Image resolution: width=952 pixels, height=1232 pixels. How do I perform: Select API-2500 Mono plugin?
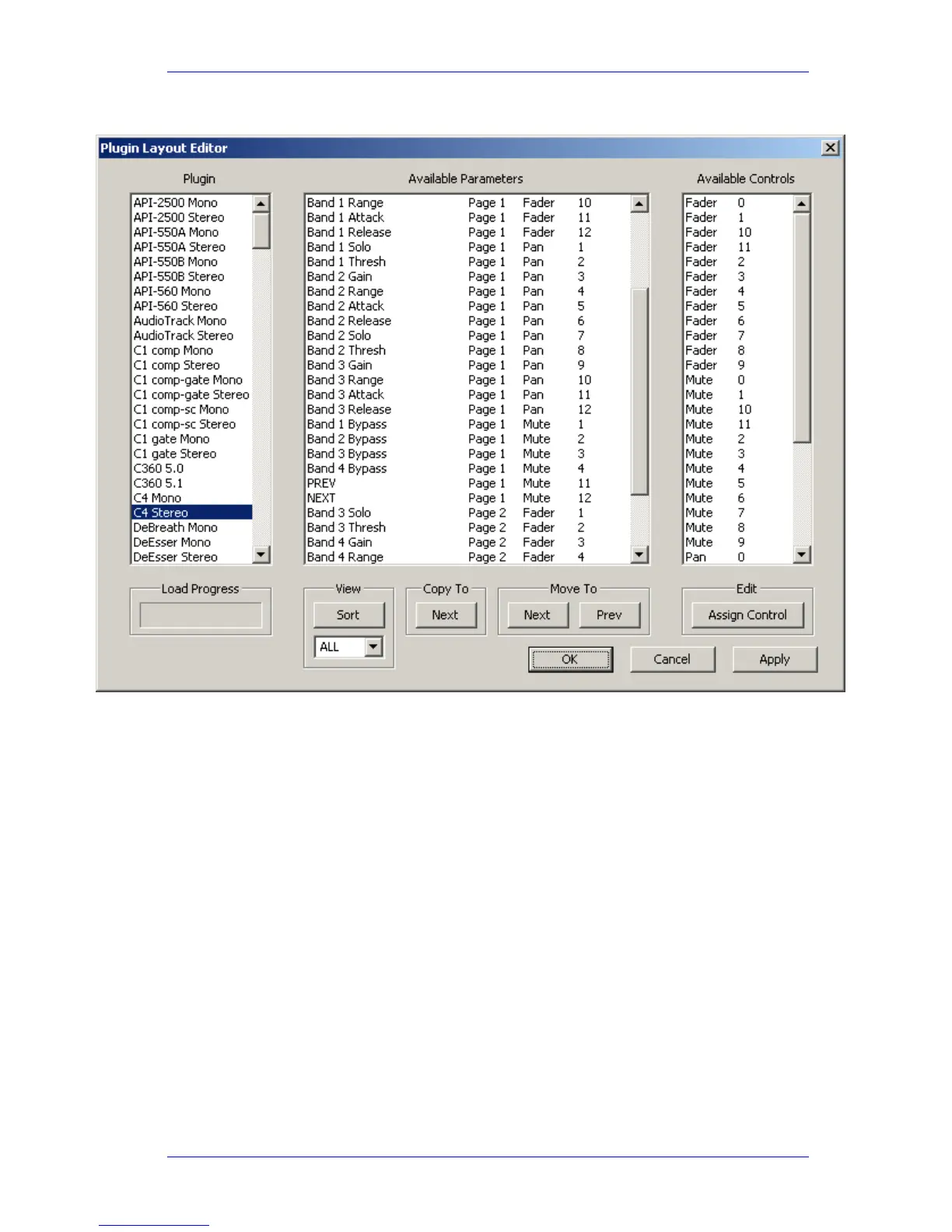pyautogui.click(x=192, y=203)
